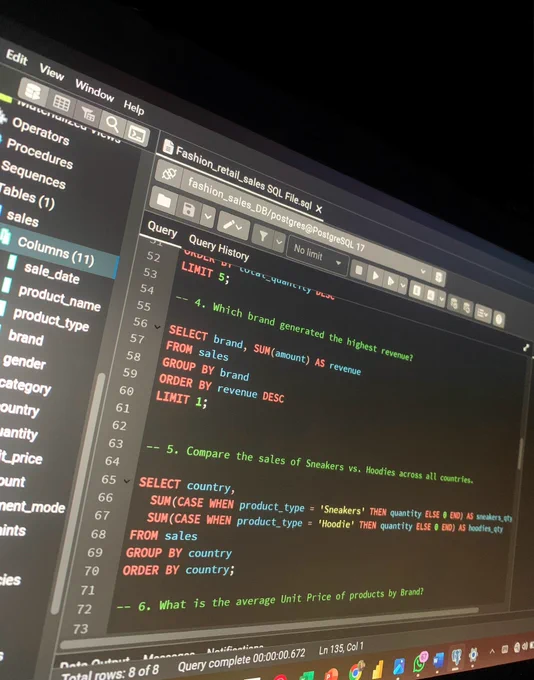Open Google Chrome from the taskbar
The height and width of the screenshot is (680, 534).
pos(356,671)
